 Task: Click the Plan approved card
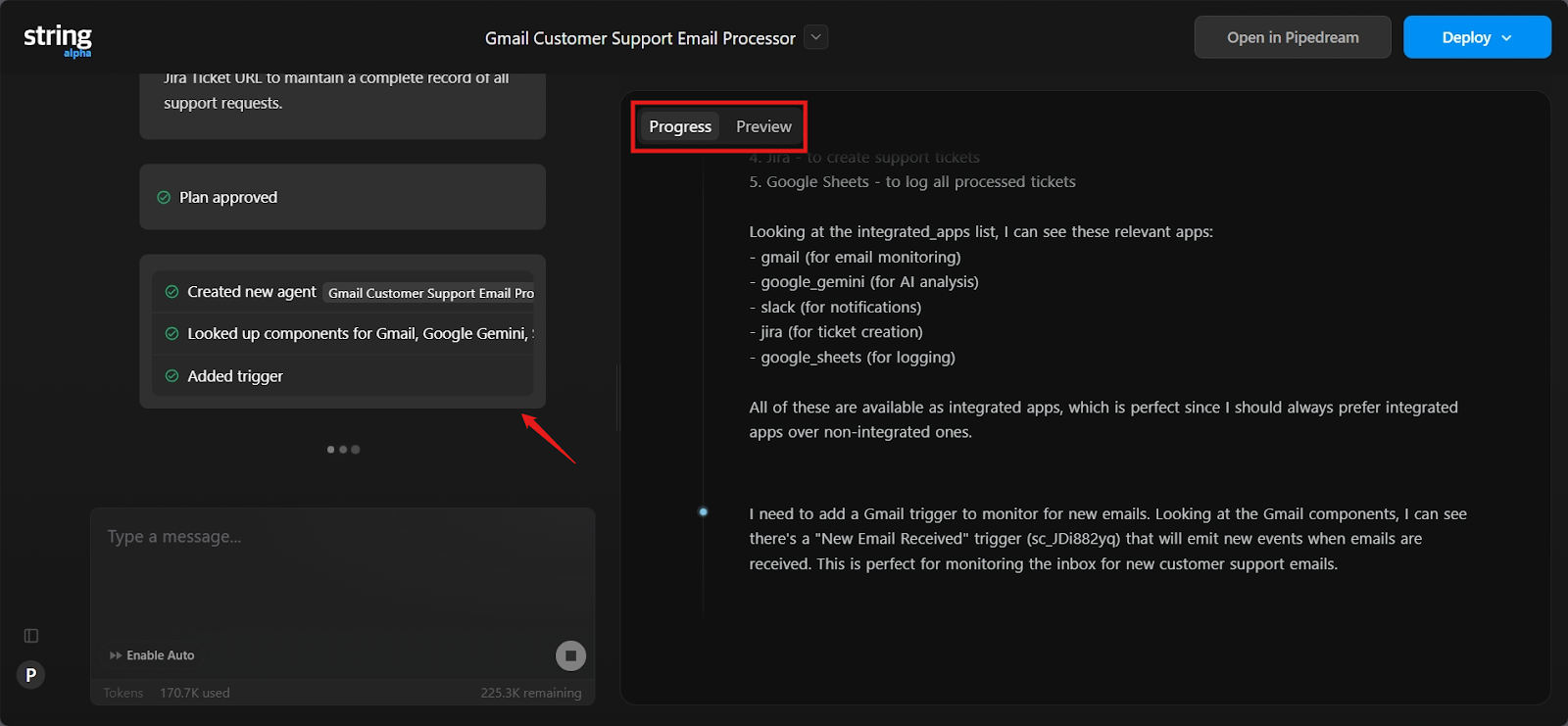pyautogui.click(x=343, y=197)
